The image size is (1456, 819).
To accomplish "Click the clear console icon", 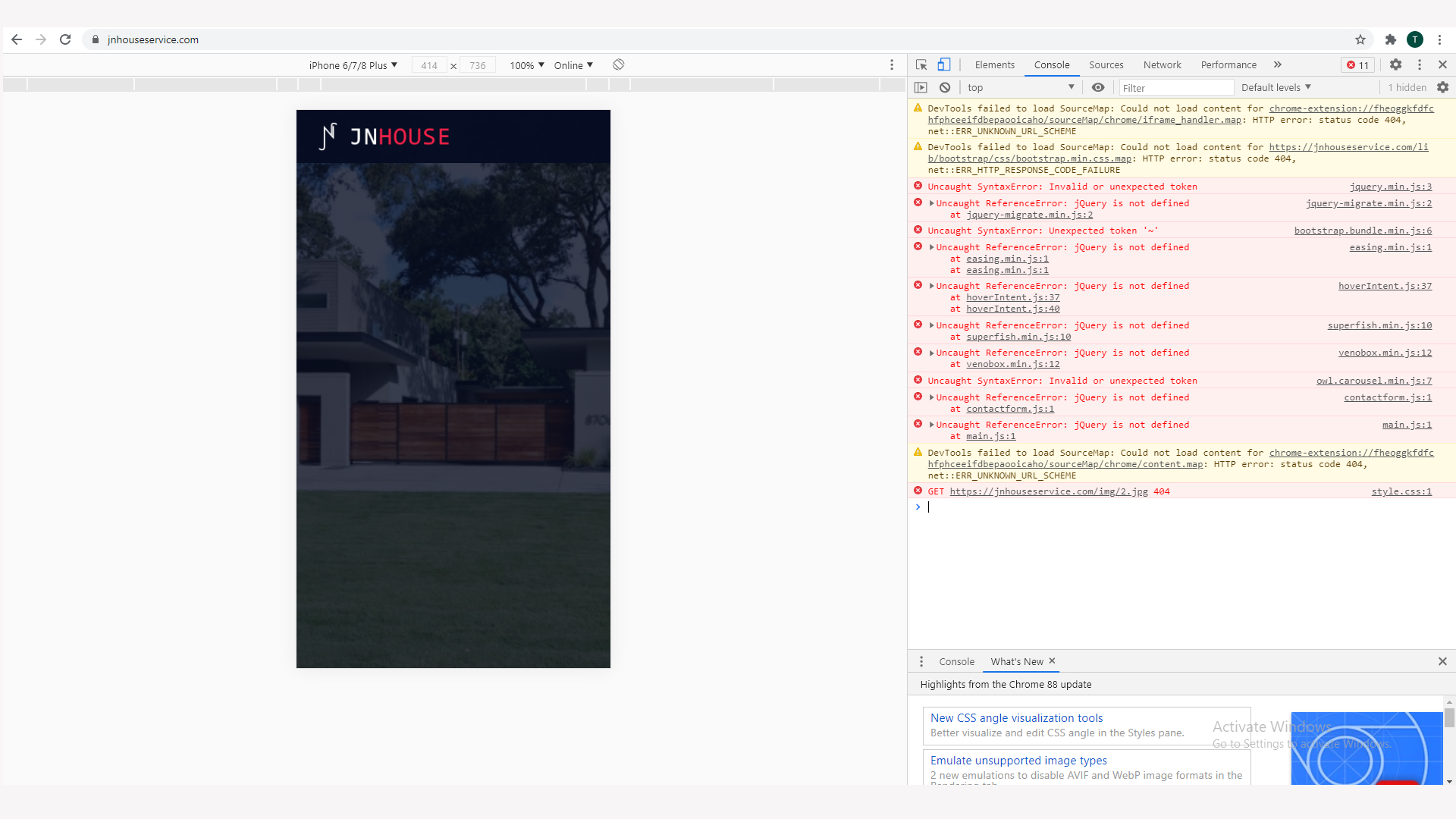I will click(x=944, y=87).
